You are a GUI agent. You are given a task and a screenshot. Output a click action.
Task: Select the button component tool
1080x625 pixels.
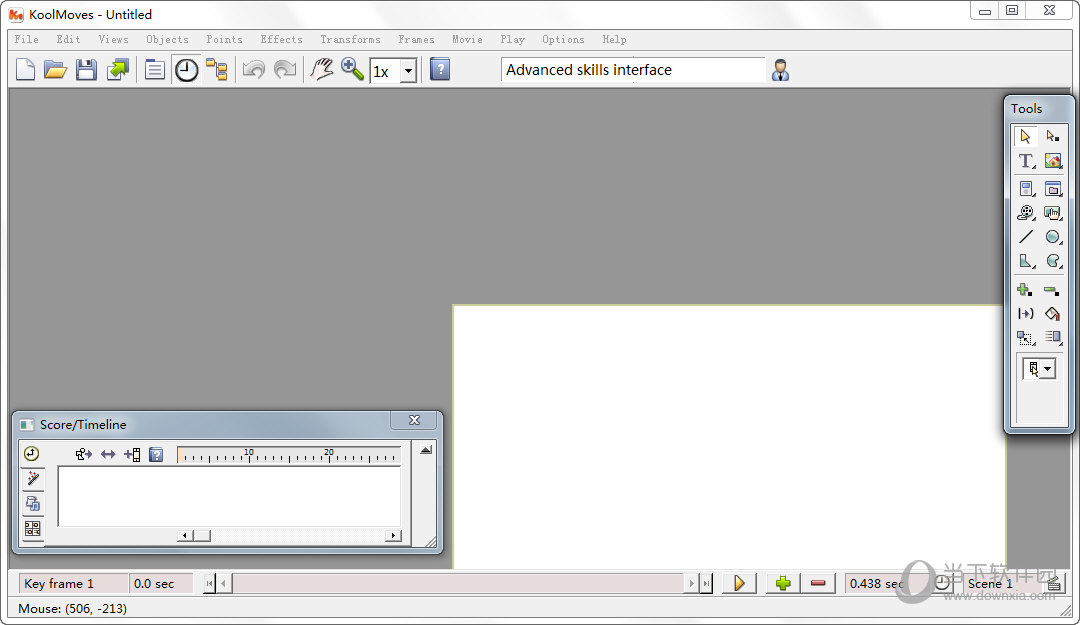click(1026, 188)
